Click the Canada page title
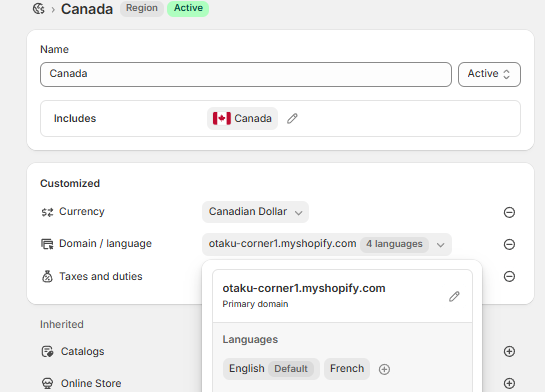This screenshot has width=545, height=392. click(87, 9)
